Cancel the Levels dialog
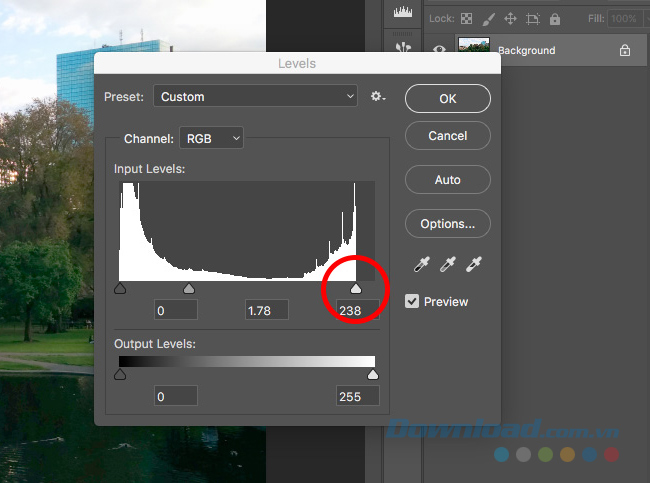Screen dimensions: 650x483 [x=448, y=136]
